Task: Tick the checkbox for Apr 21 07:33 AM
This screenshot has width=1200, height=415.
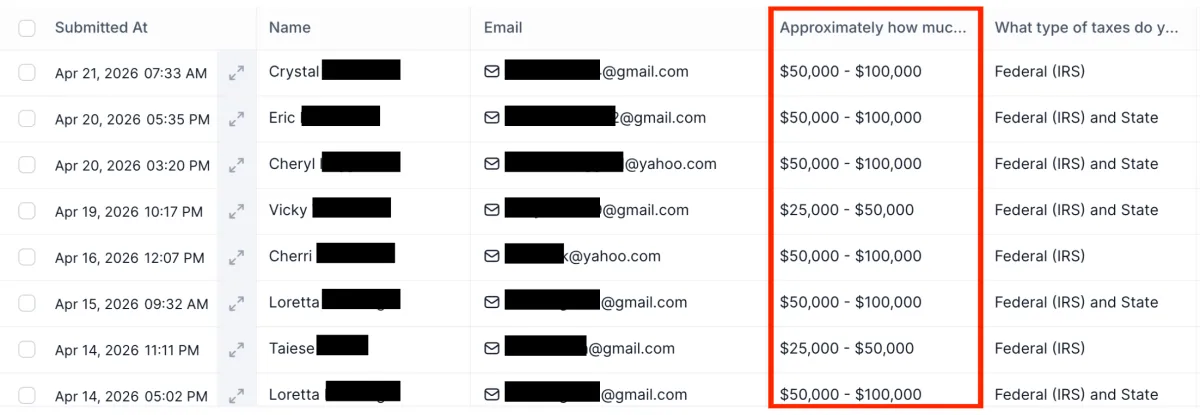Action: point(27,72)
